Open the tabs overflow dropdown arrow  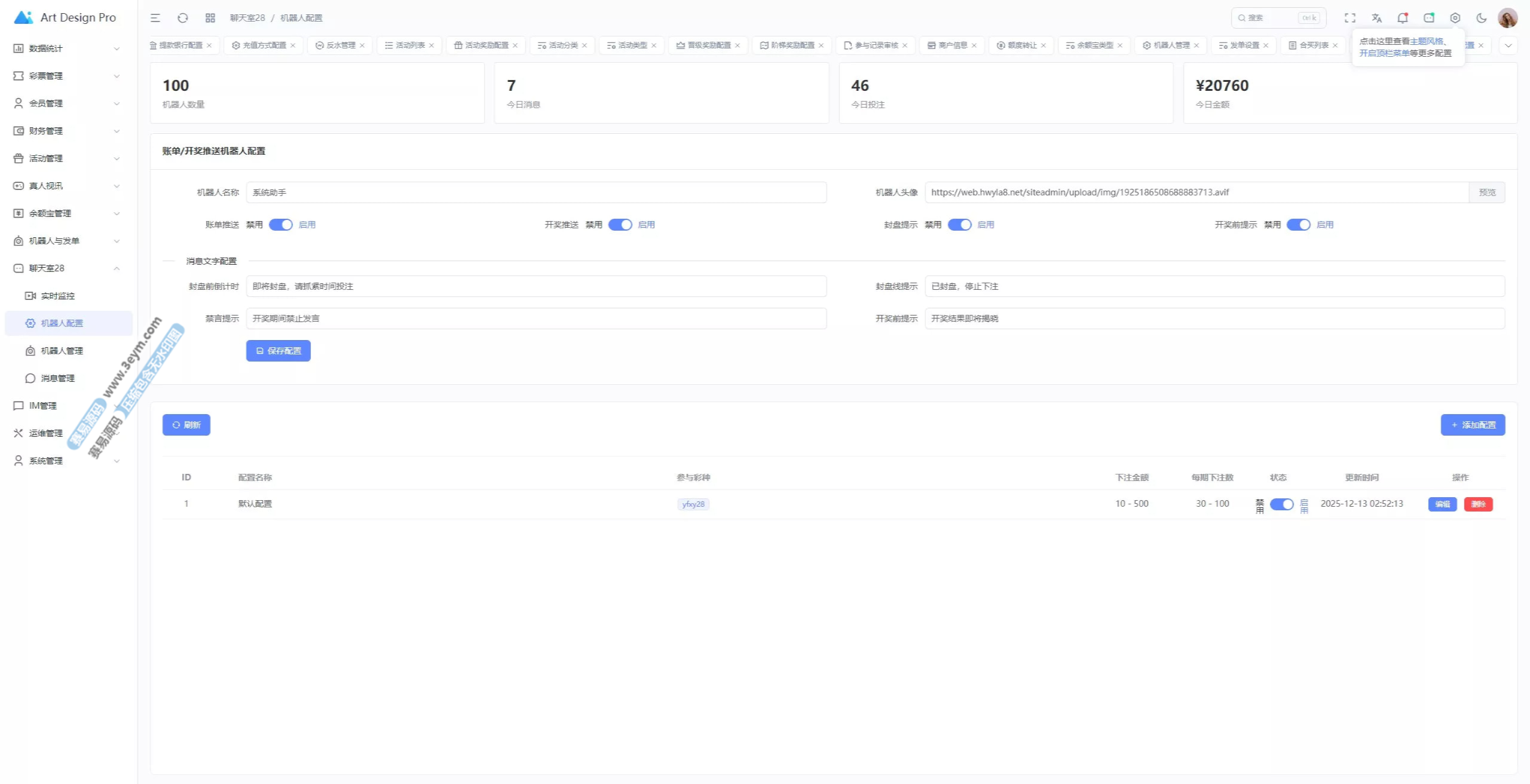[1508, 45]
